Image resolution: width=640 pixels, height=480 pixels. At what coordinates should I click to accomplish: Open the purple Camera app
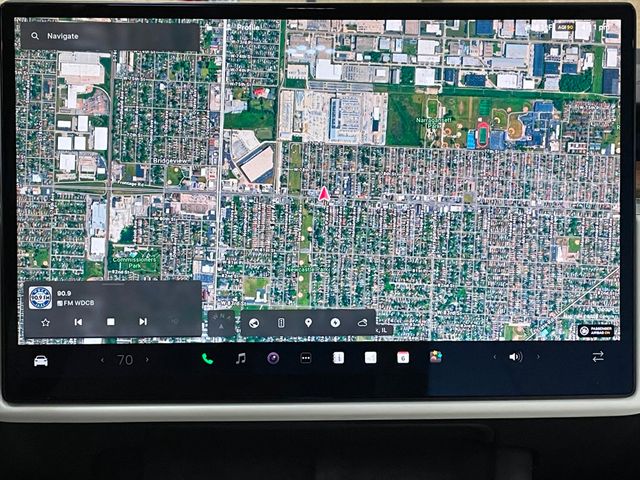coord(273,358)
